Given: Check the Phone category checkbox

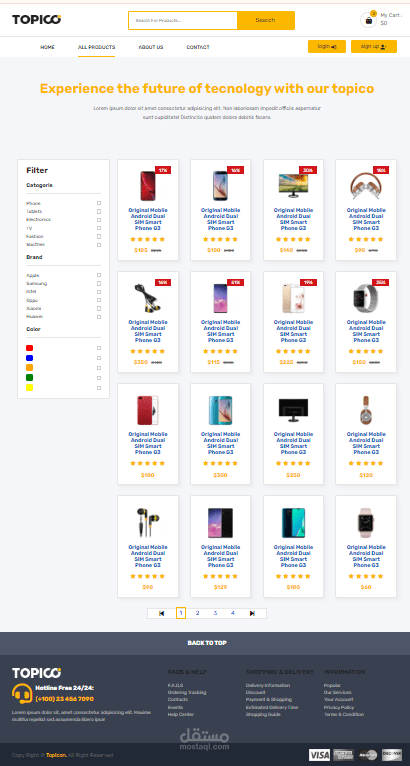Looking at the screenshot, I should (x=99, y=203).
